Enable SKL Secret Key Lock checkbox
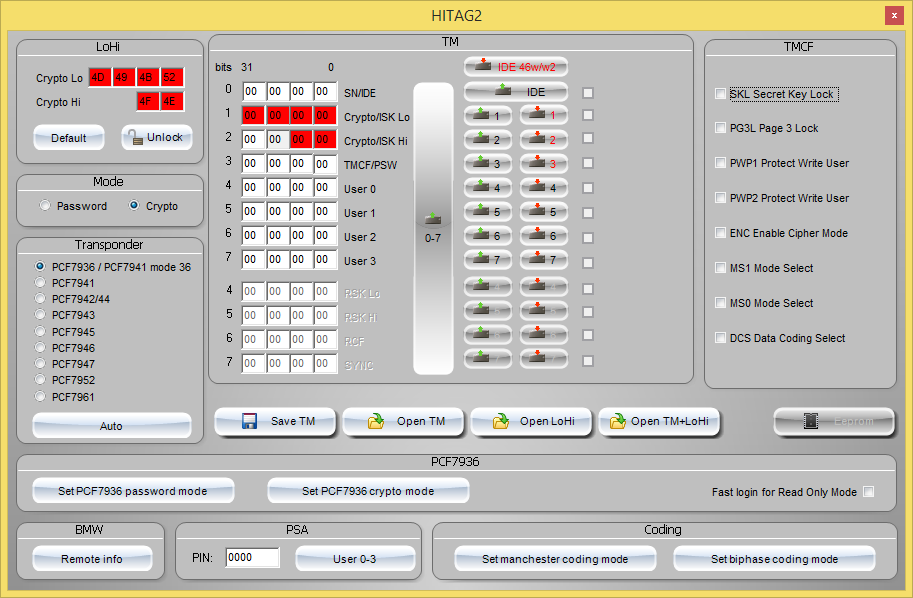Viewport: 913px width, 598px height. pyautogui.click(x=720, y=93)
